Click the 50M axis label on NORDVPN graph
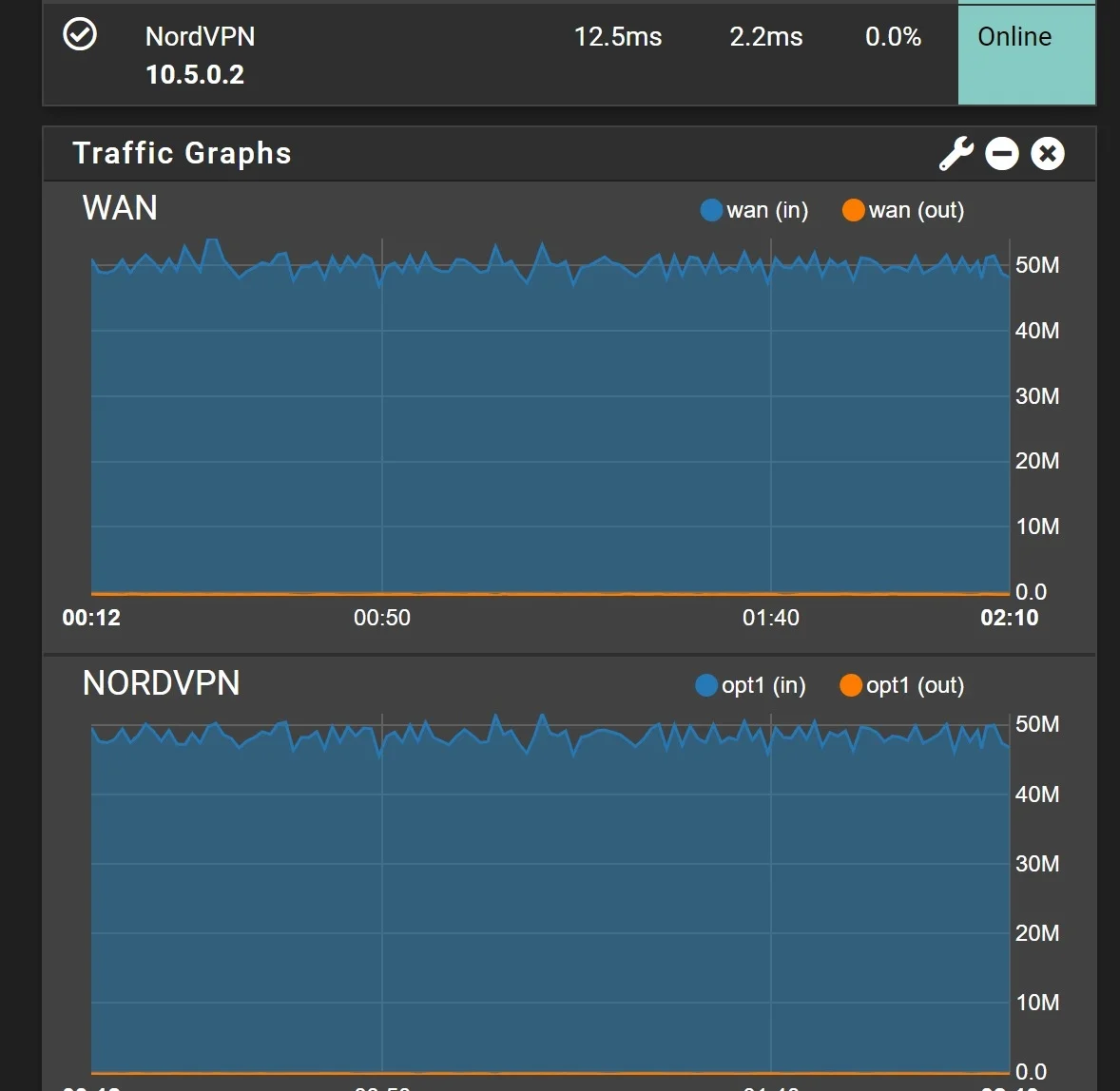 (x=1037, y=724)
